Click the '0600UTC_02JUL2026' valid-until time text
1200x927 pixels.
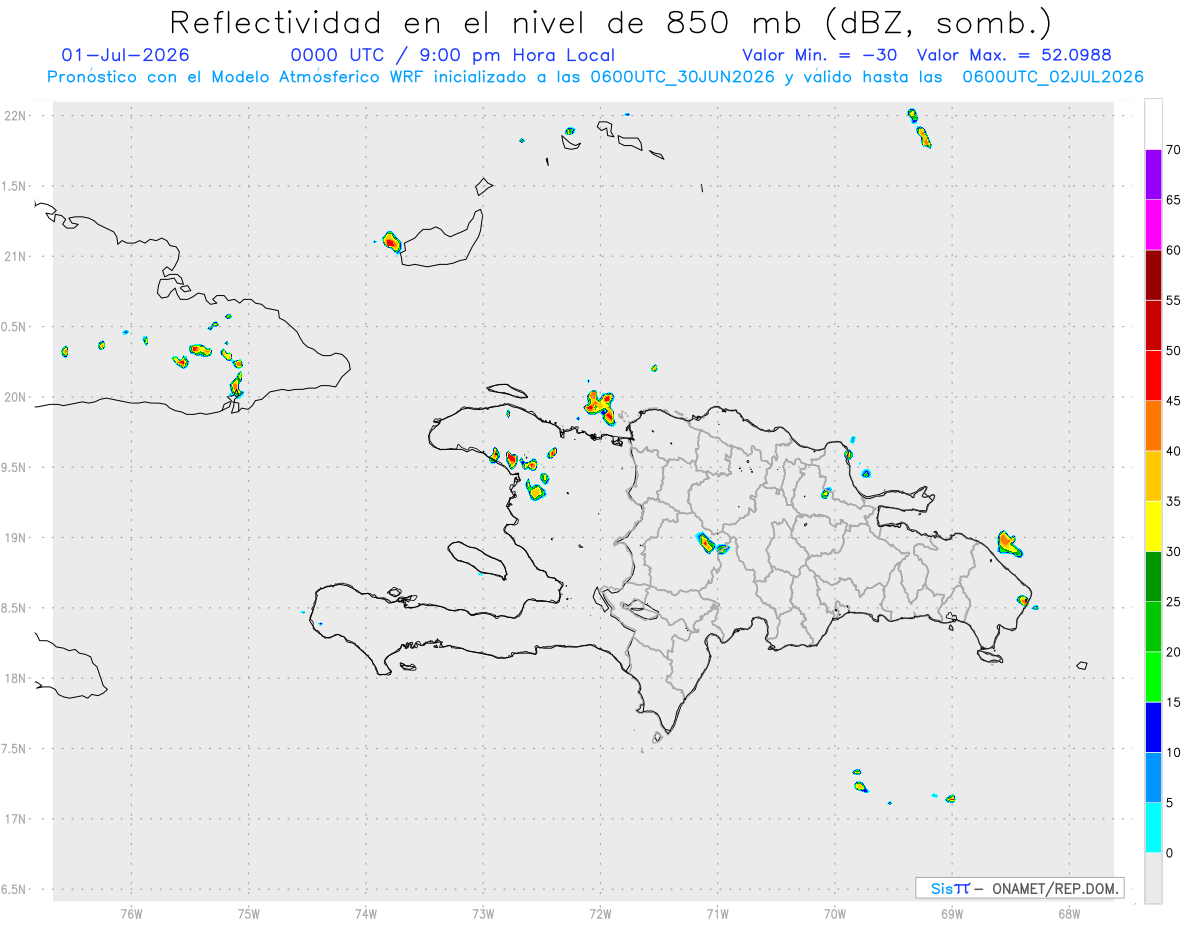pos(1052,77)
